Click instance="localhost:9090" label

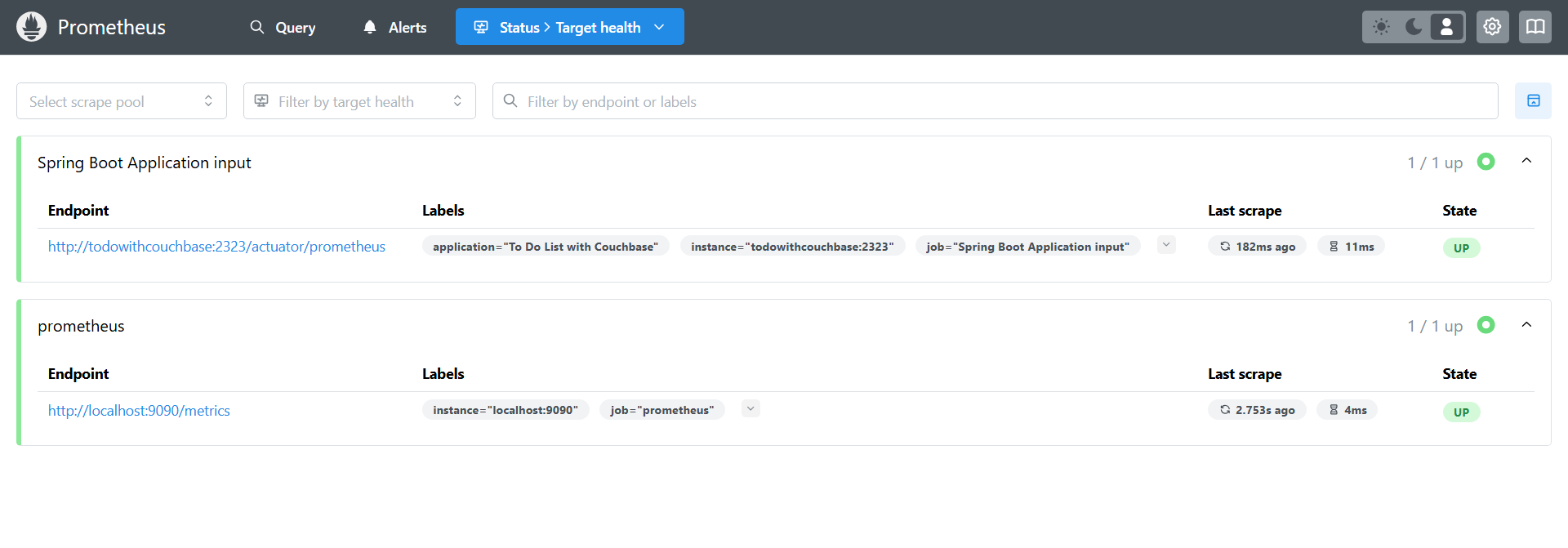[x=506, y=410]
